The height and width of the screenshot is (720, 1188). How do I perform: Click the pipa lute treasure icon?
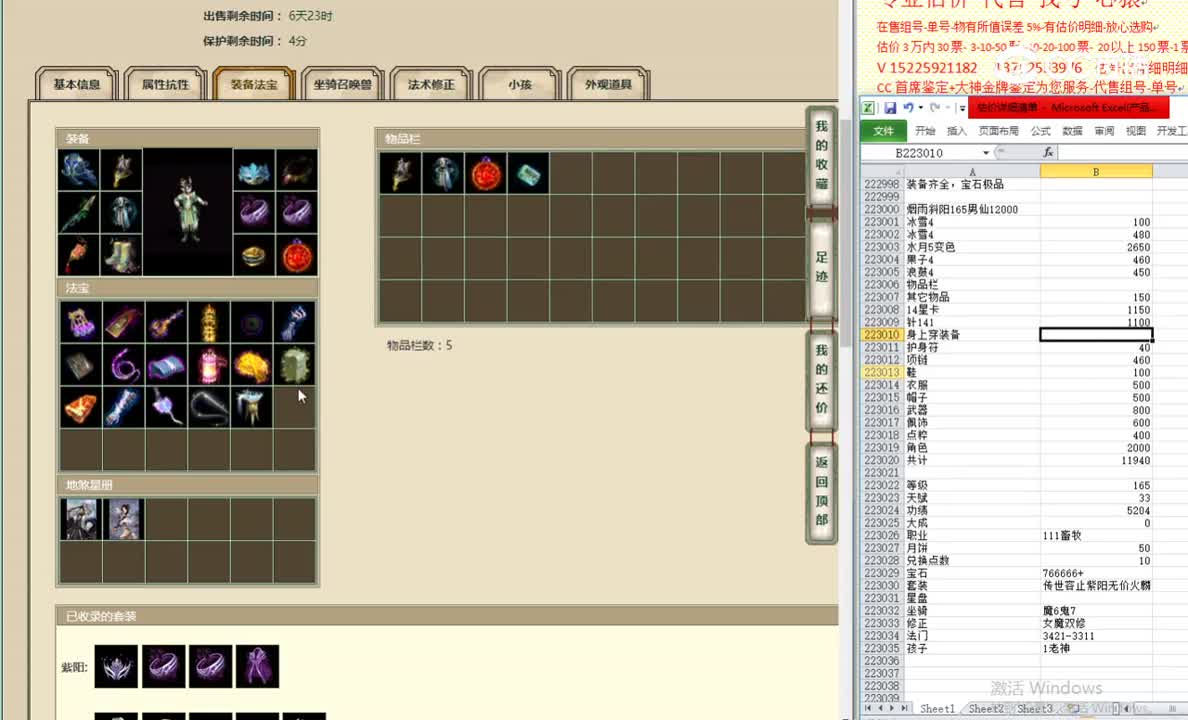(166, 322)
